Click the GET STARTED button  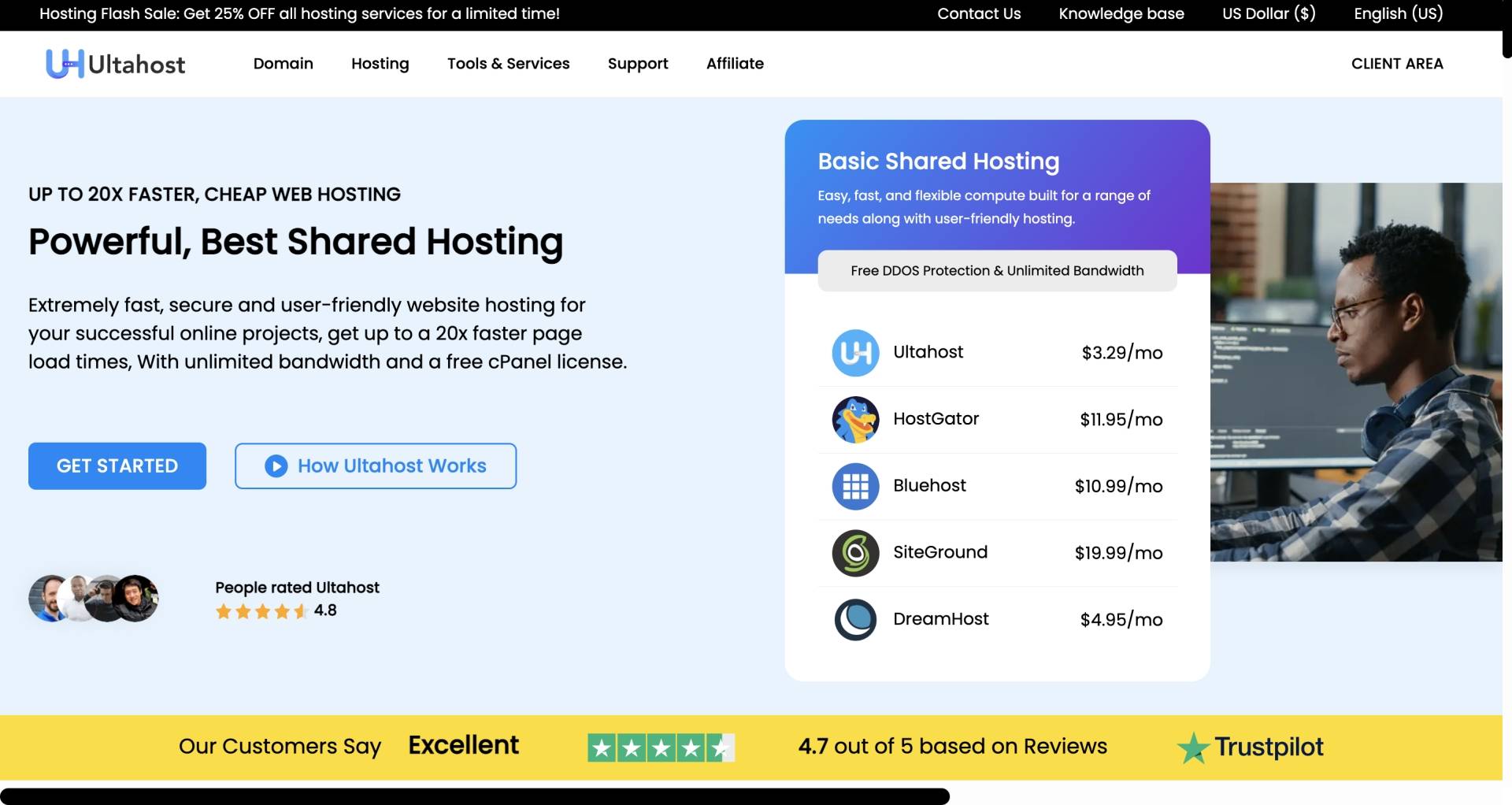click(117, 466)
